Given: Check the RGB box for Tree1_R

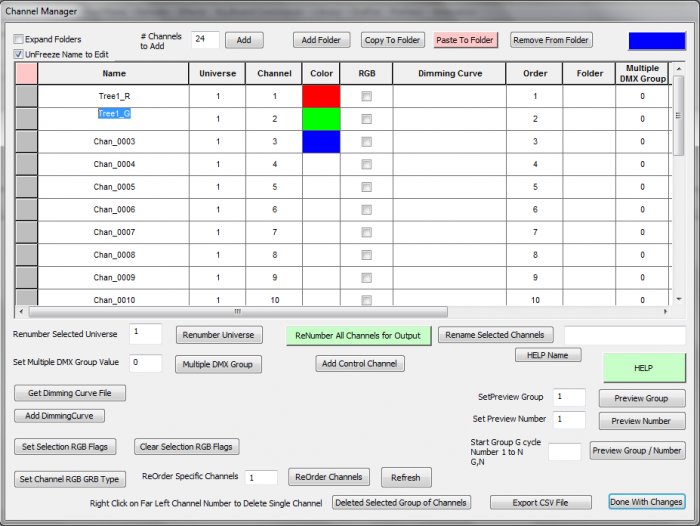Looking at the screenshot, I should click(366, 96).
